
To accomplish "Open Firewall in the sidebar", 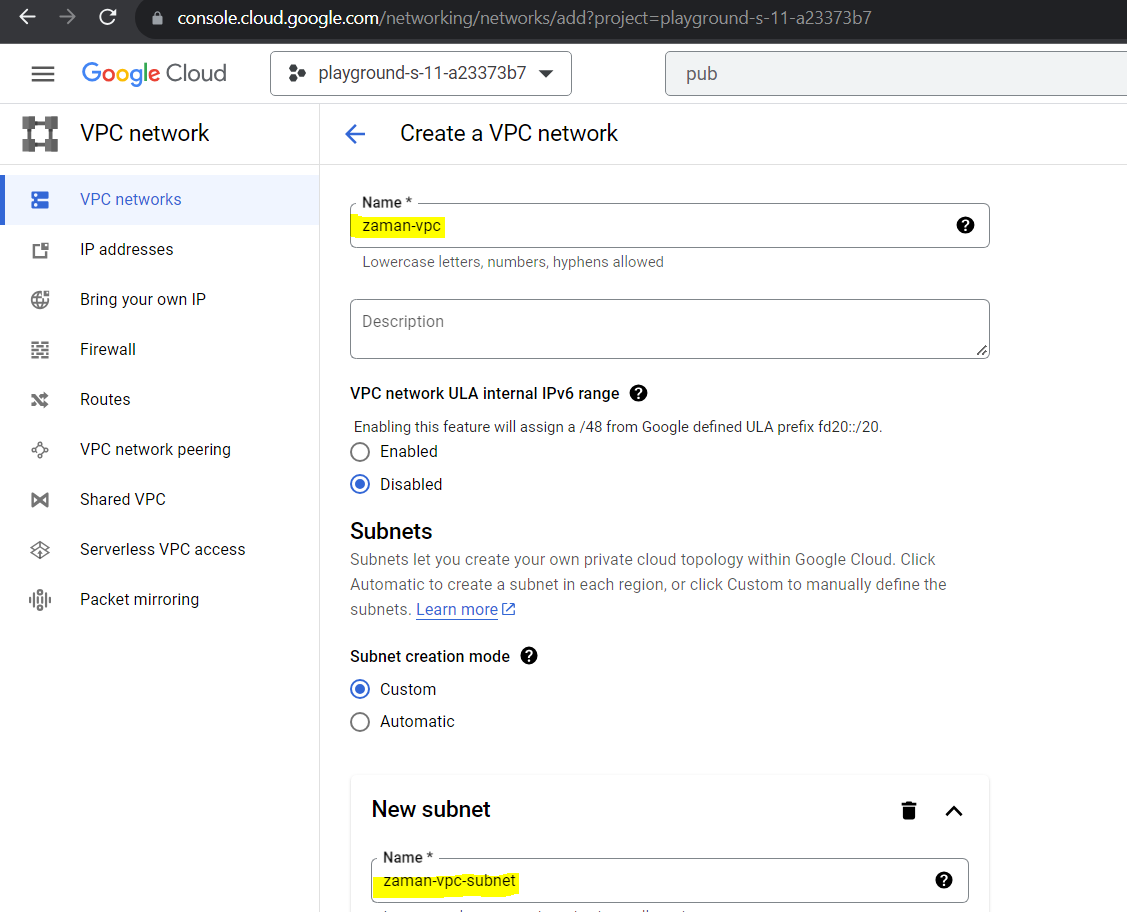I will [108, 349].
